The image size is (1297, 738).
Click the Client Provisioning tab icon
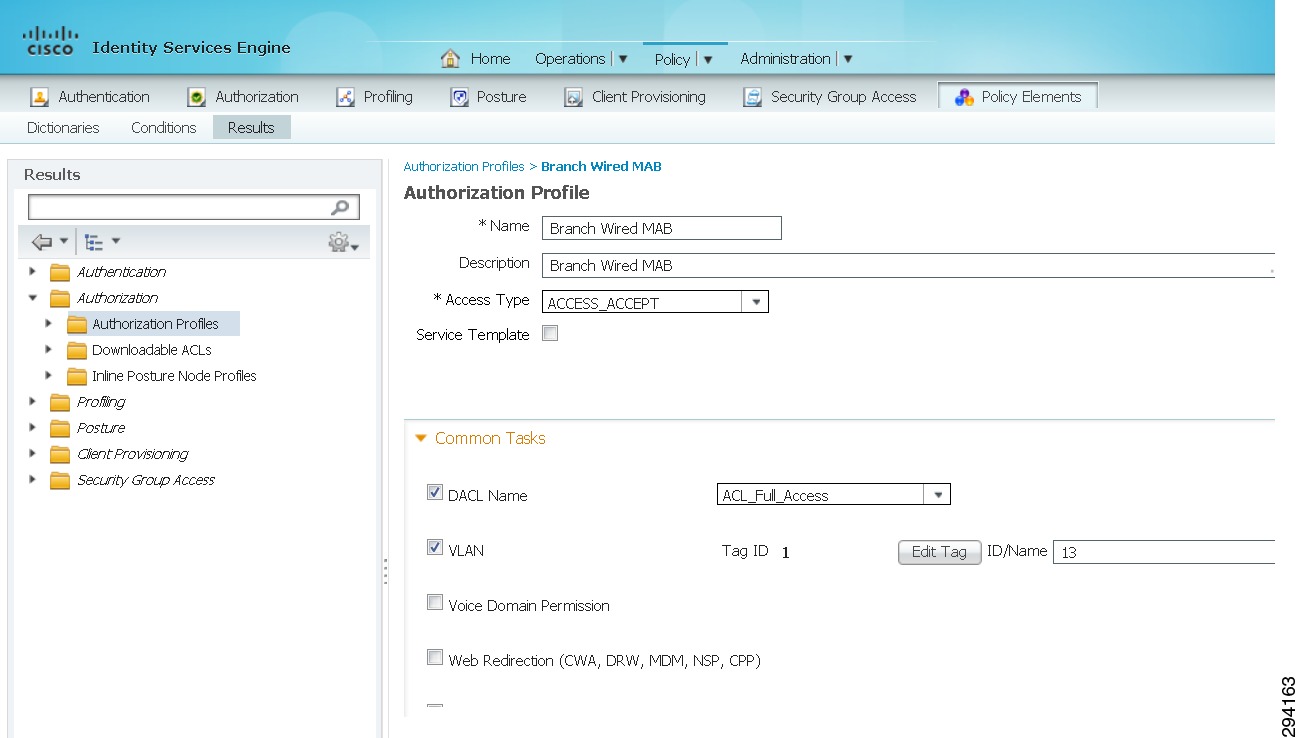coord(573,97)
